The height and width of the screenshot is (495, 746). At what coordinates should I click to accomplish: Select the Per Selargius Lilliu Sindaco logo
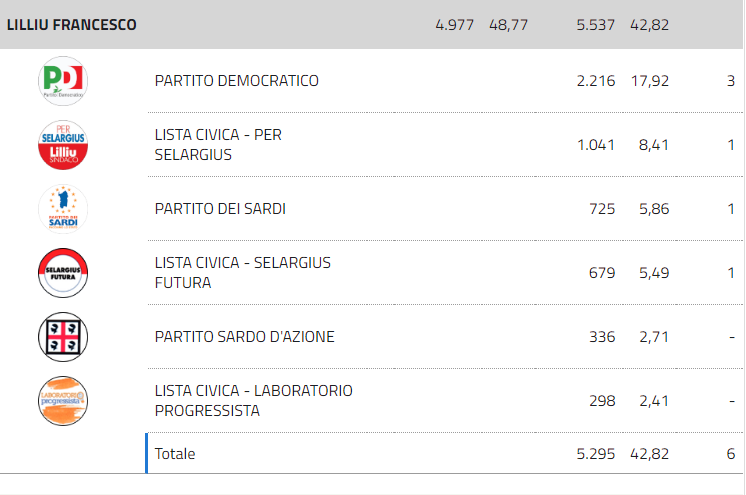coord(63,145)
